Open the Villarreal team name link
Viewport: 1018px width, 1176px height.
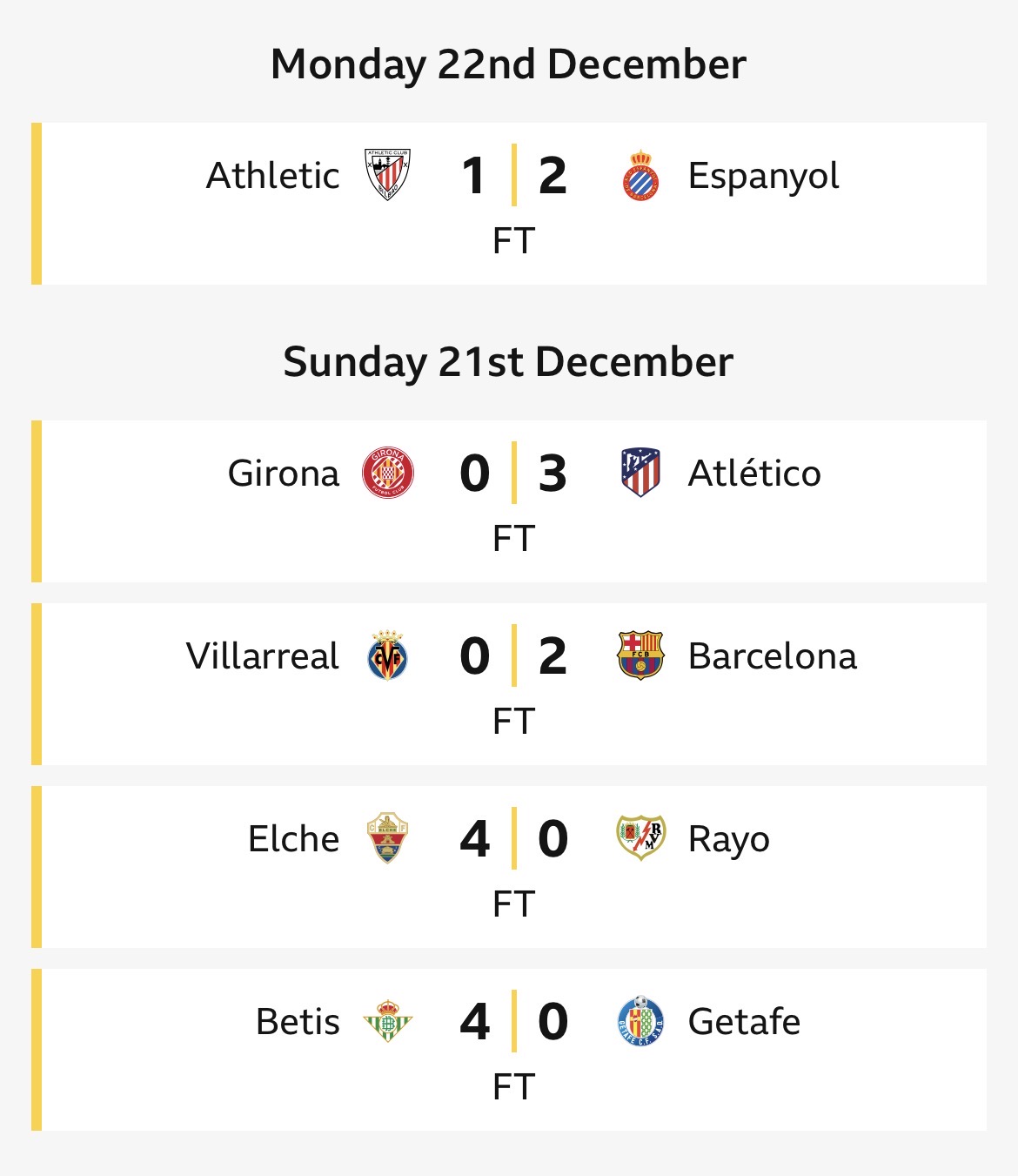click(262, 655)
